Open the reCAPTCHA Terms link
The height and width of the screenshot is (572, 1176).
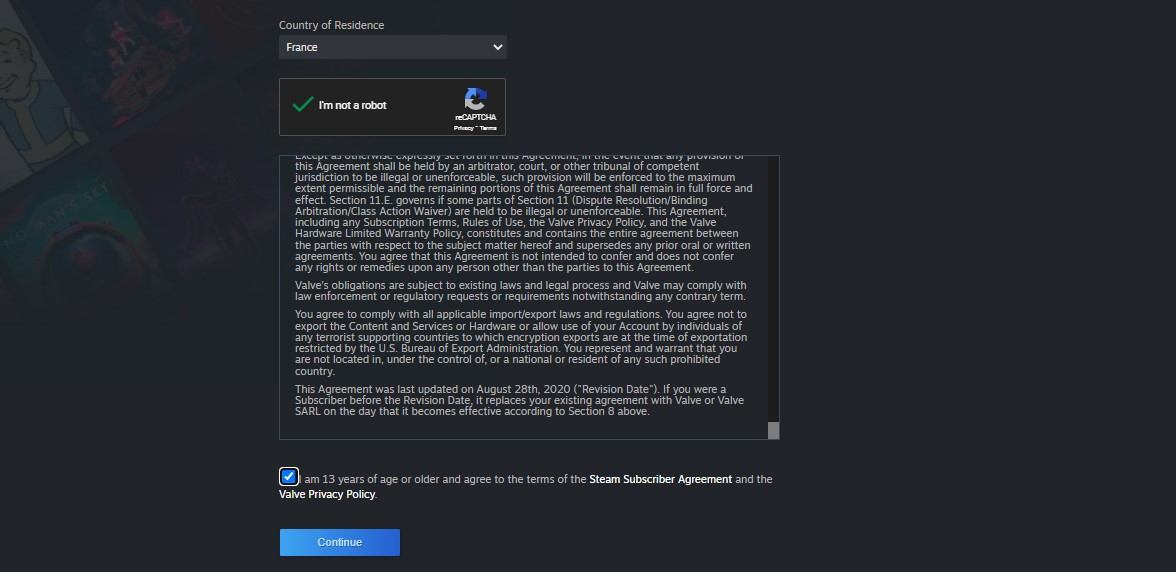pyautogui.click(x=488, y=128)
